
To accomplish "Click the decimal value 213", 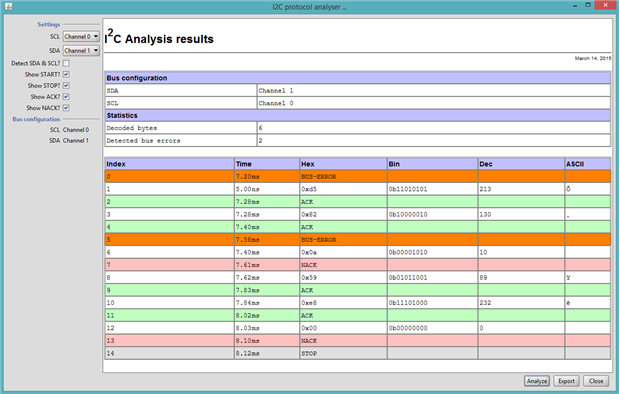I will [485, 189].
